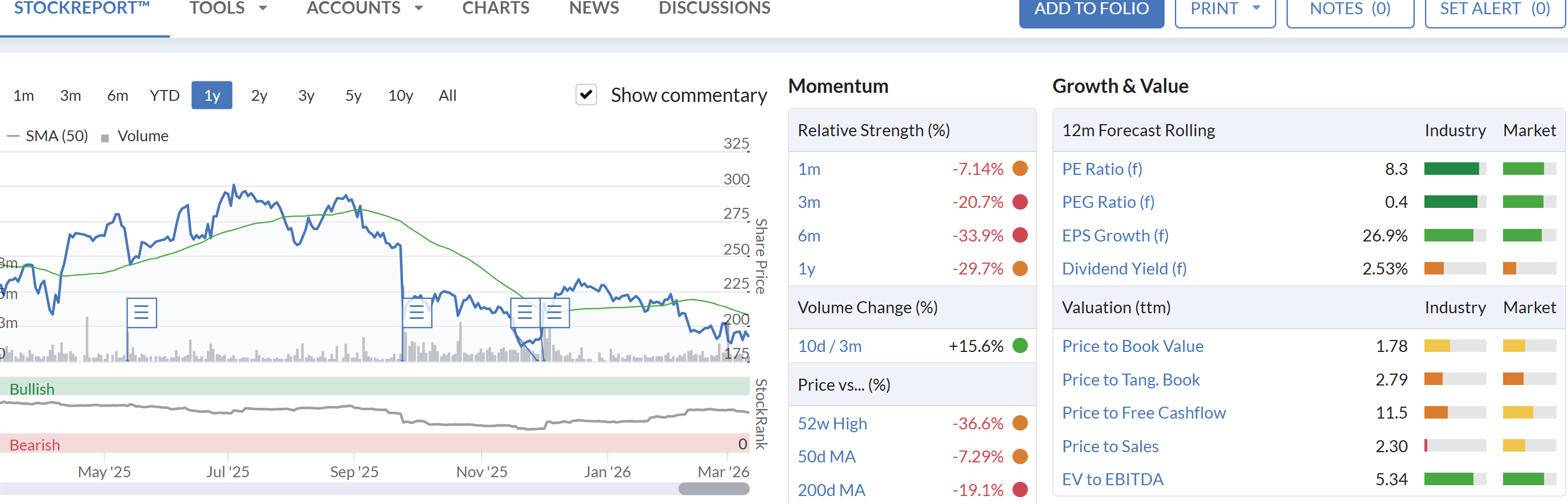Choose the 1y chart range button
1568x504 pixels.
212,96
